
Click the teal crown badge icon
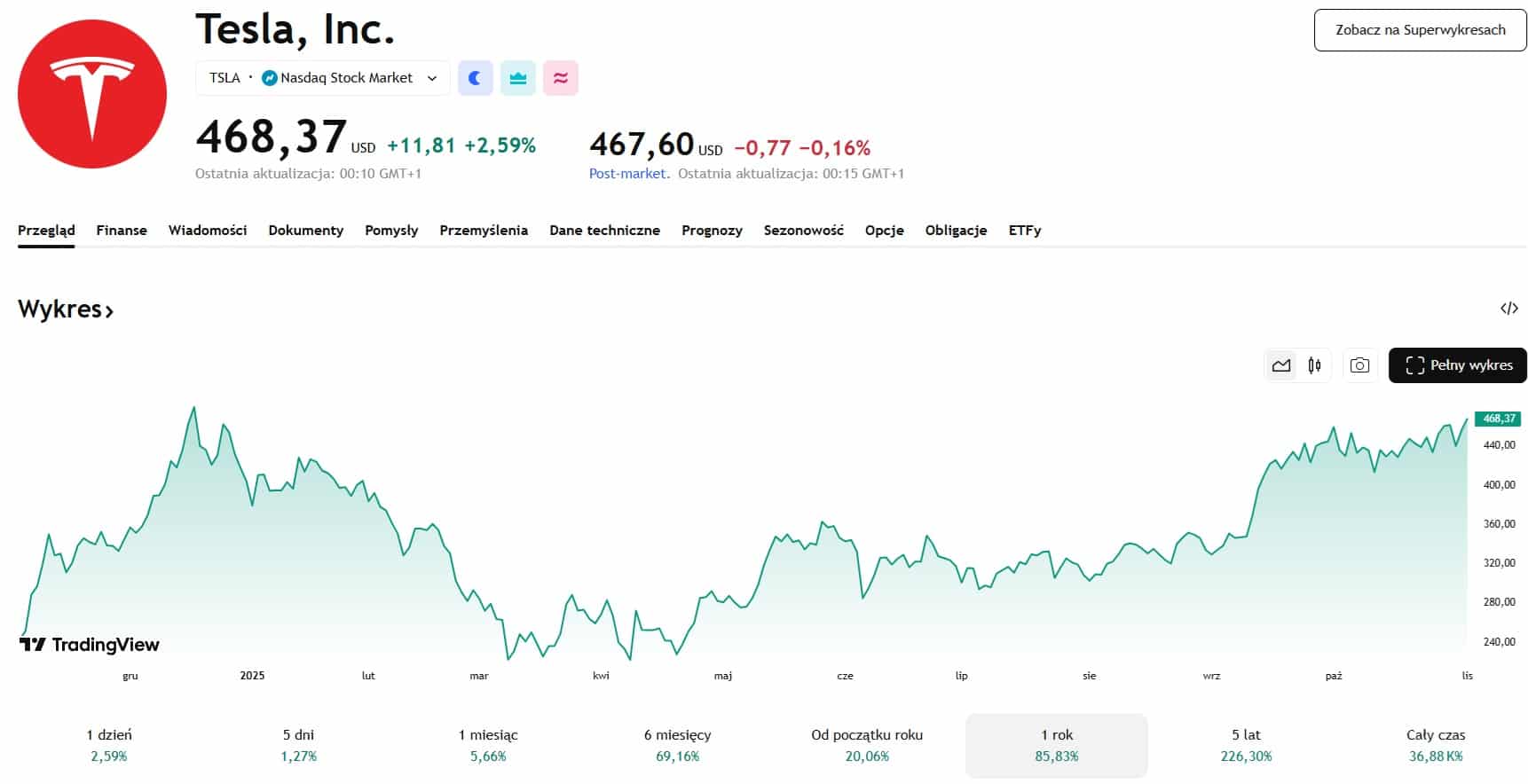[x=517, y=78]
